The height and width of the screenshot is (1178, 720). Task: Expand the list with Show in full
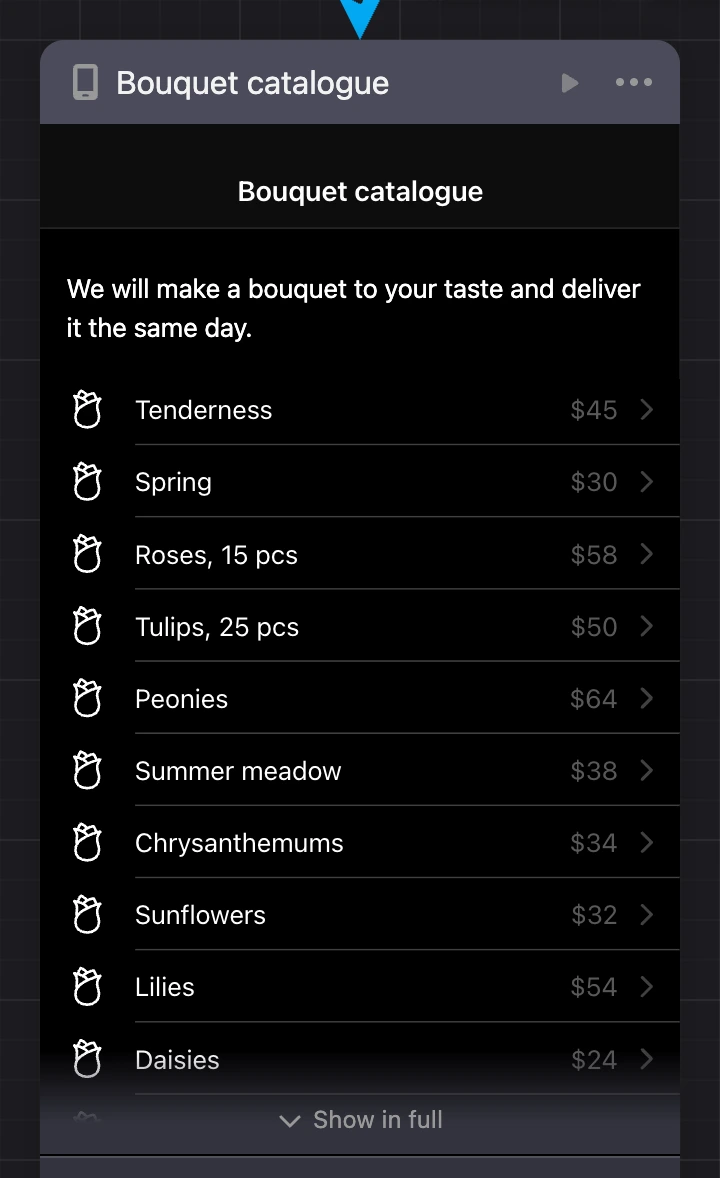click(x=360, y=1120)
